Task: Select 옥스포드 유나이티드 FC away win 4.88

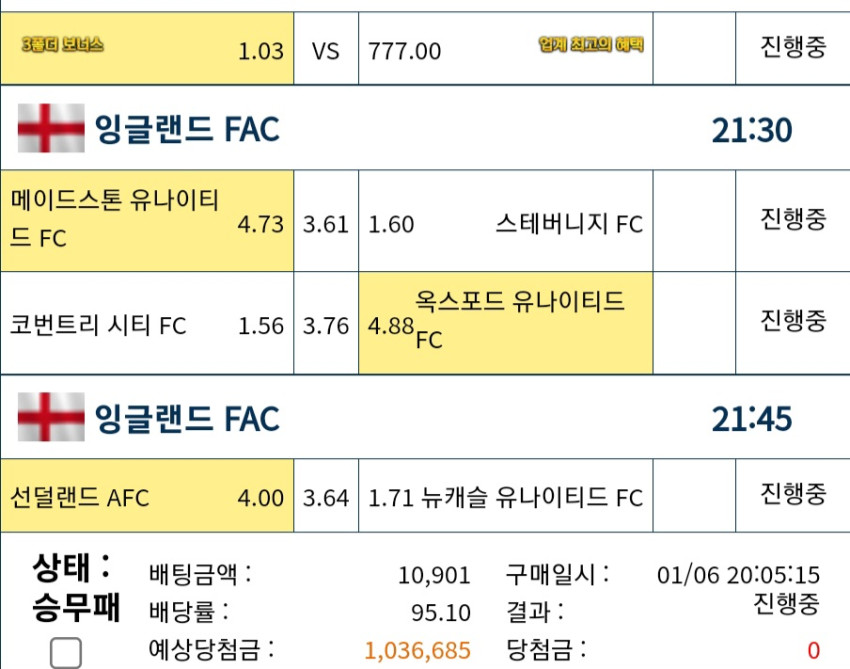Action: [506, 323]
